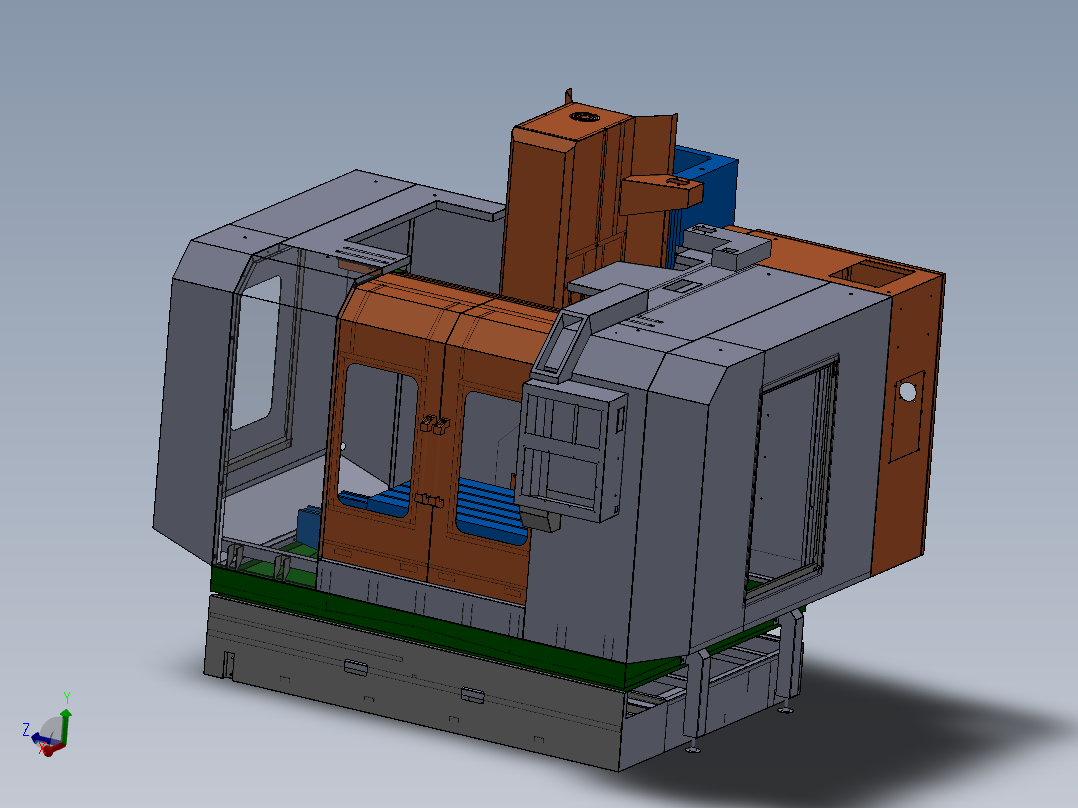Select the rectangular opening atop the orange cabinet

870,273
